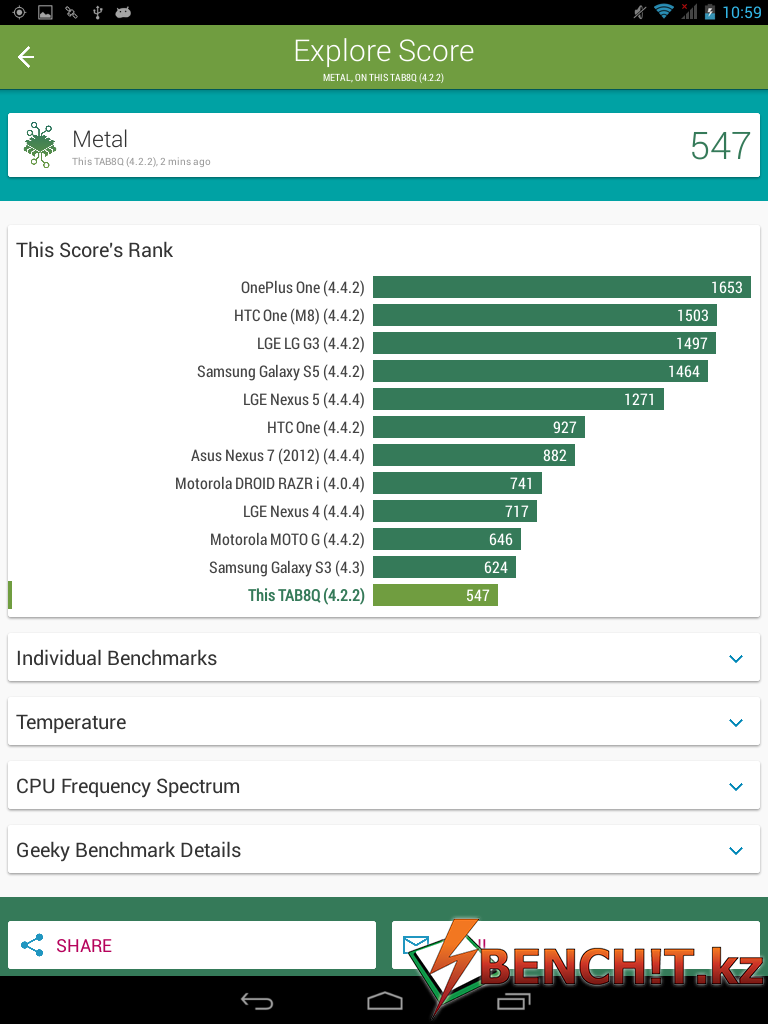Select the OnePlus One 1653 bar
The height and width of the screenshot is (1024, 768).
click(562, 287)
